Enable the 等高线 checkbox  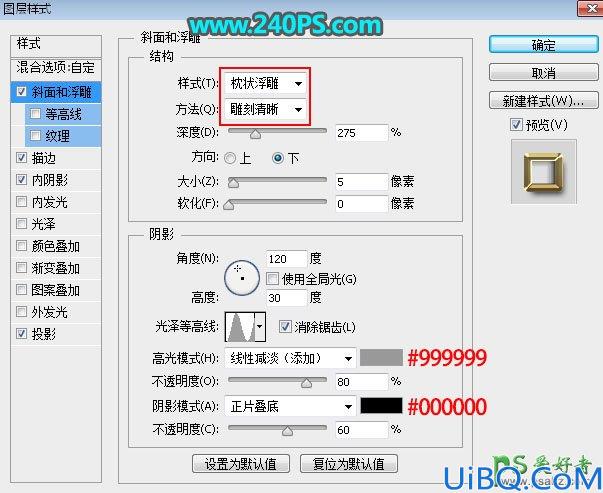pyautogui.click(x=35, y=113)
